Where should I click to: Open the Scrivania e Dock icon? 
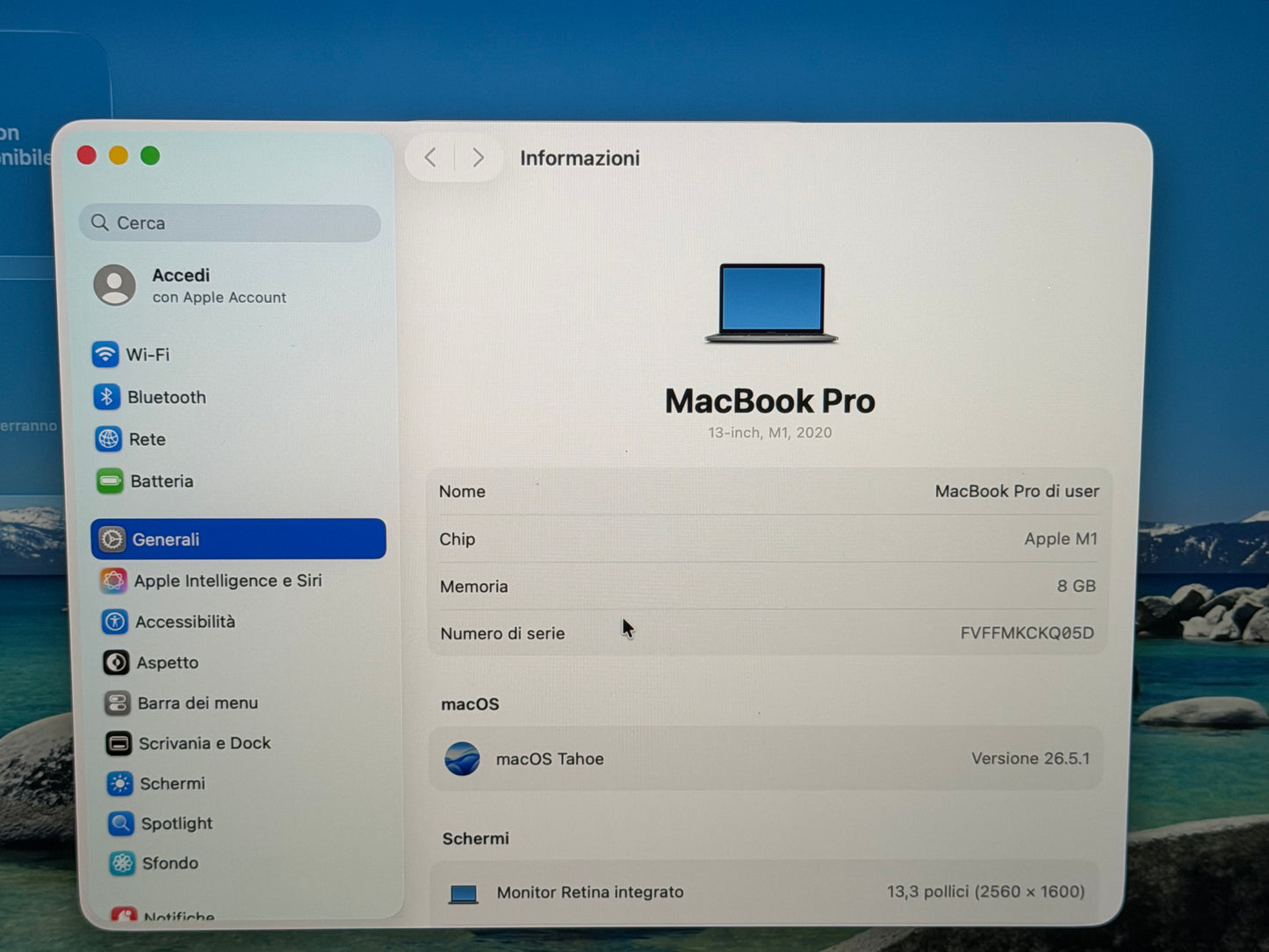point(119,743)
